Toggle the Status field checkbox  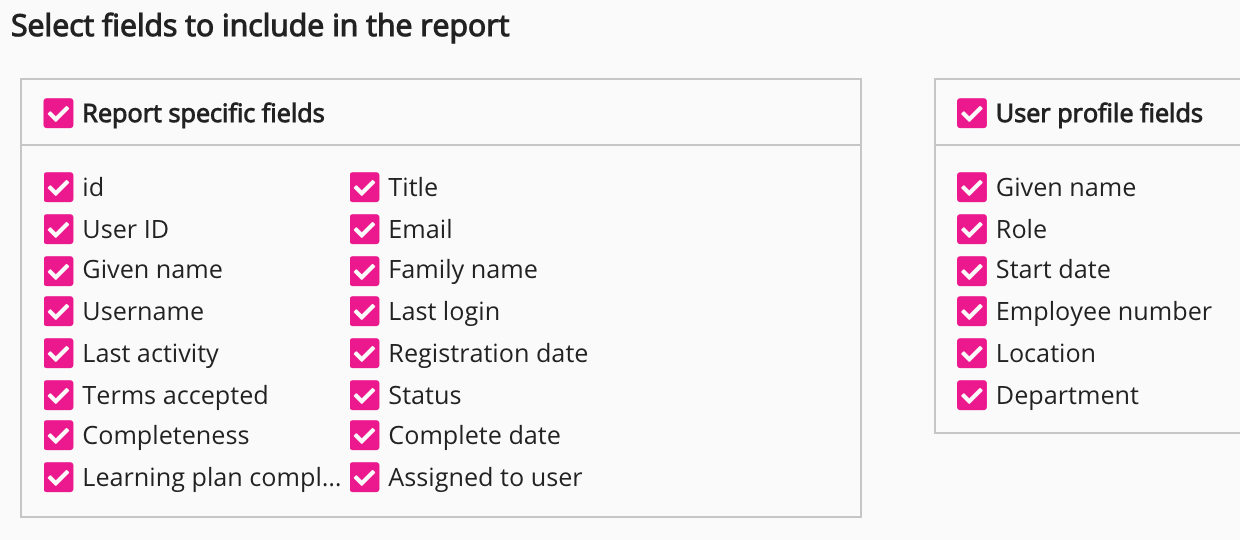[x=365, y=395]
